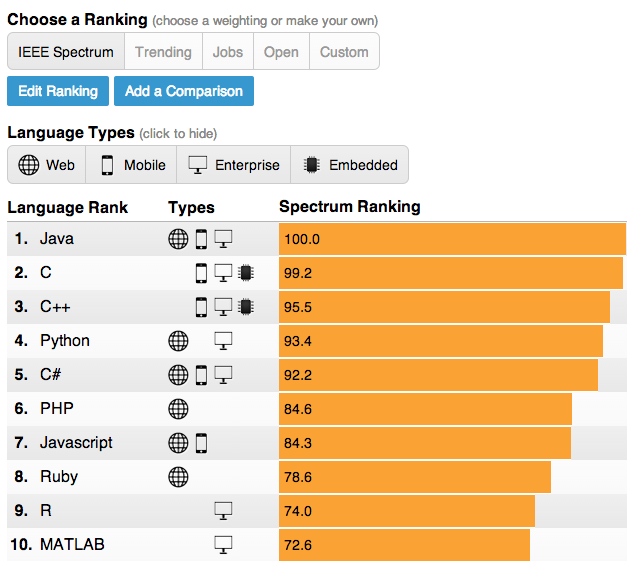Click the 74.0 score value for R
Screen dimensions: 635x561
click(298, 511)
